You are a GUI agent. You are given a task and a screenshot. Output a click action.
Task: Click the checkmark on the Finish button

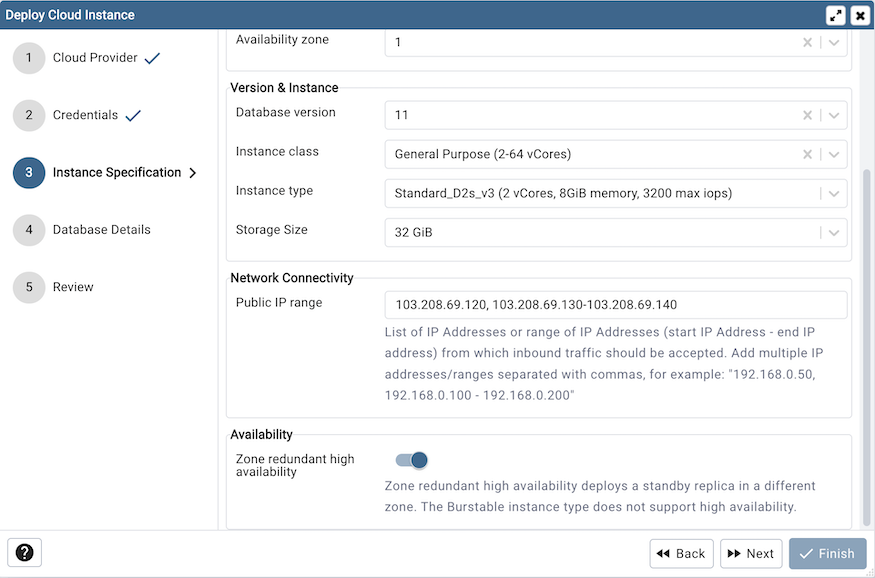coord(807,553)
